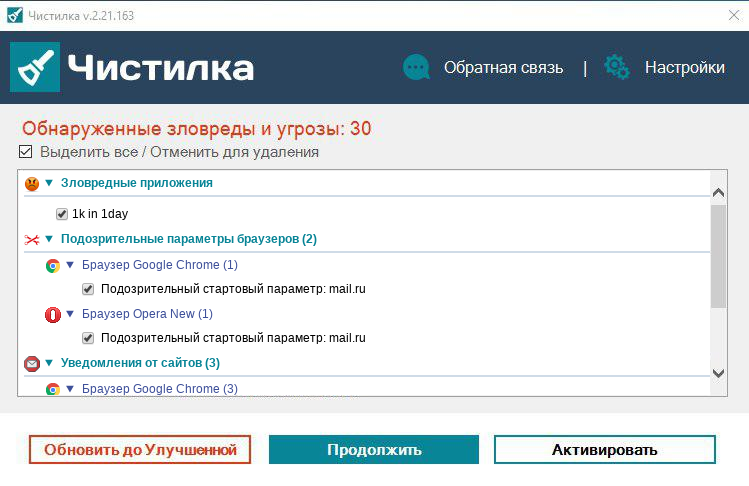Click red scissors icon for browser parameters
Viewport: 749px width, 486px height.
(x=32, y=239)
